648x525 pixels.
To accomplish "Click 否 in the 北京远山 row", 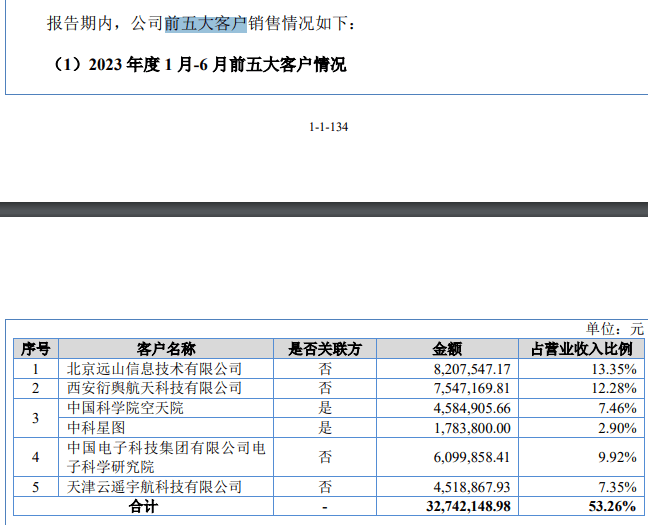I will click(325, 369).
